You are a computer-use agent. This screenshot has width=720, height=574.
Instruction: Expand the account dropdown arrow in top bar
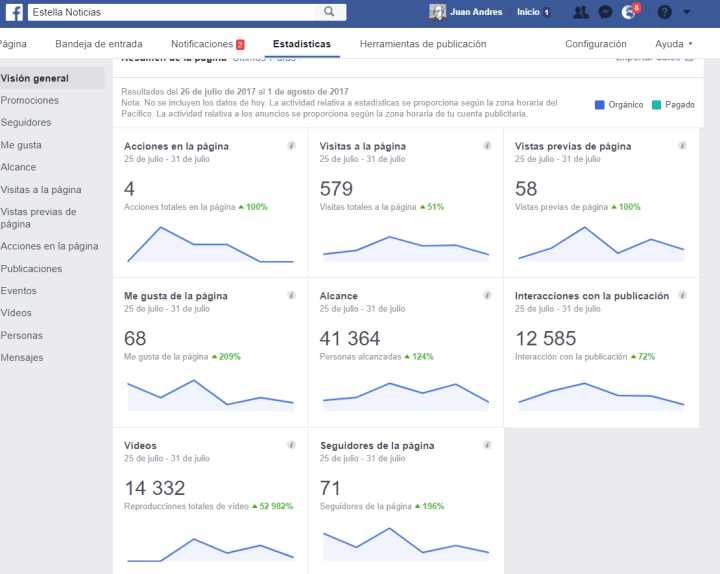click(x=687, y=12)
